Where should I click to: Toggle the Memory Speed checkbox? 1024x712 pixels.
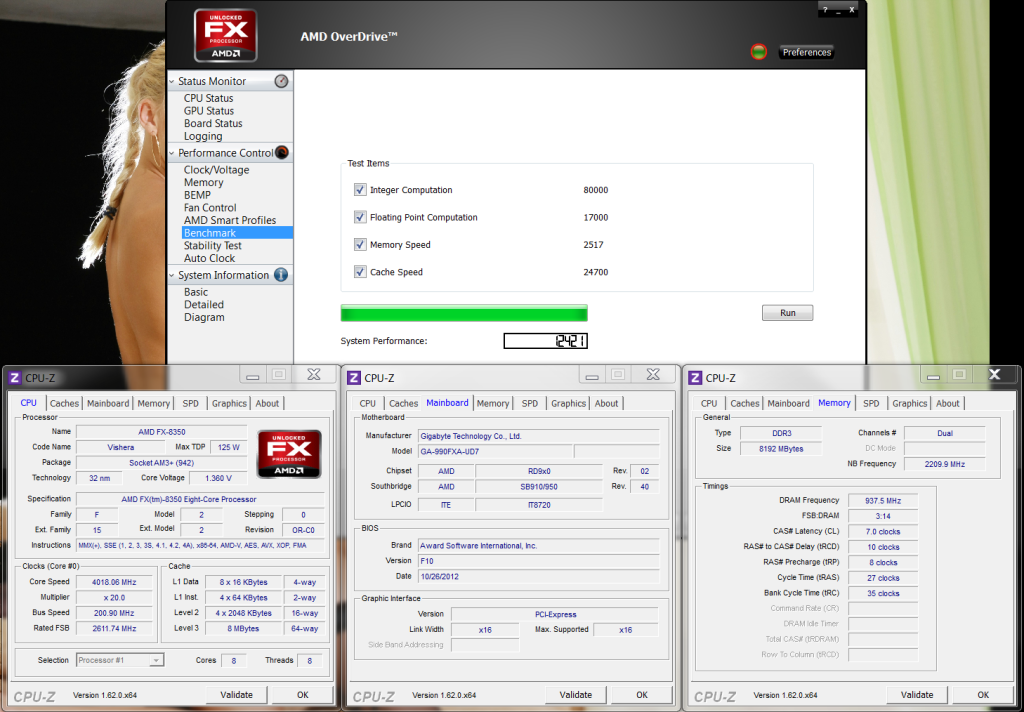(360, 244)
